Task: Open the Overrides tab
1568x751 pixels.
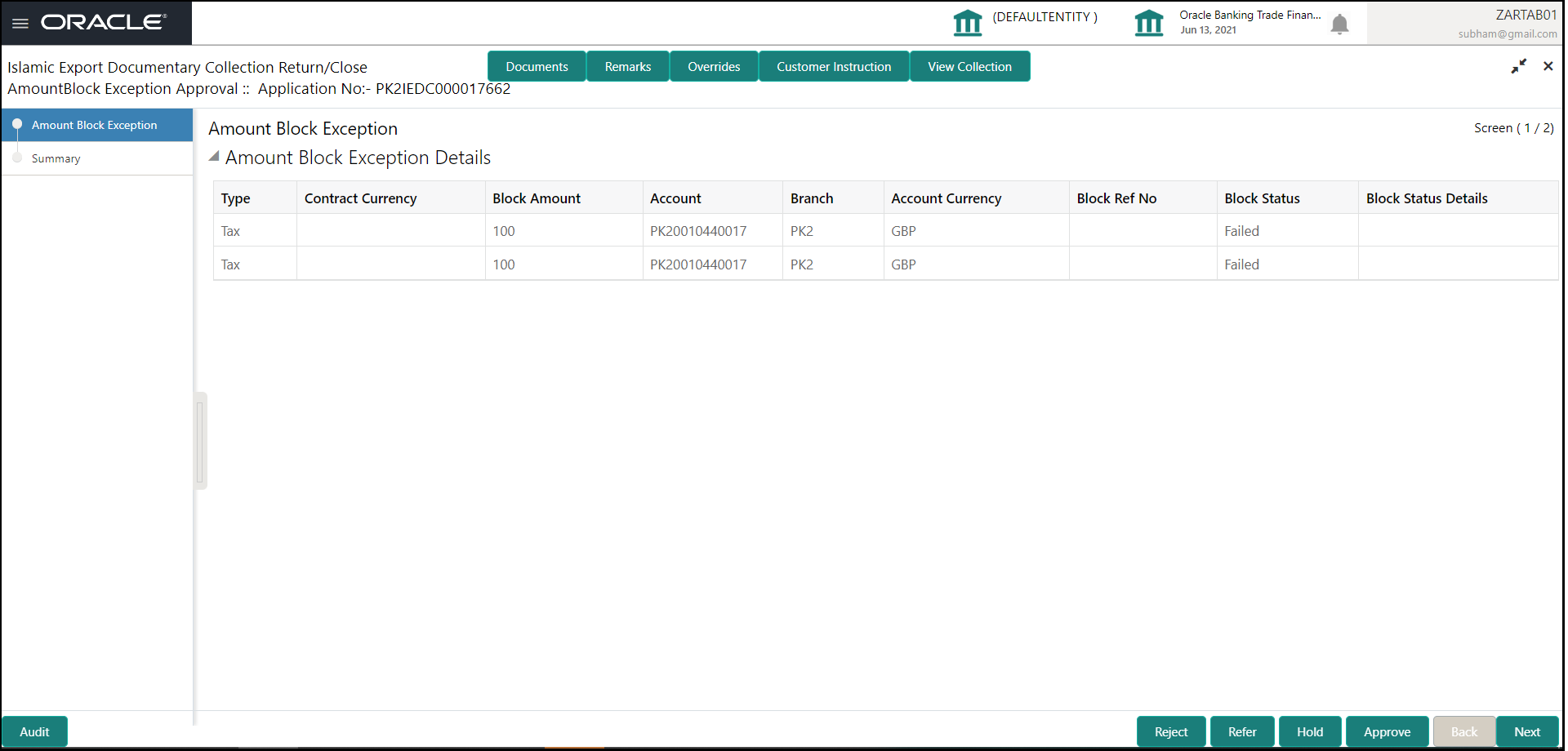Action: tap(714, 66)
